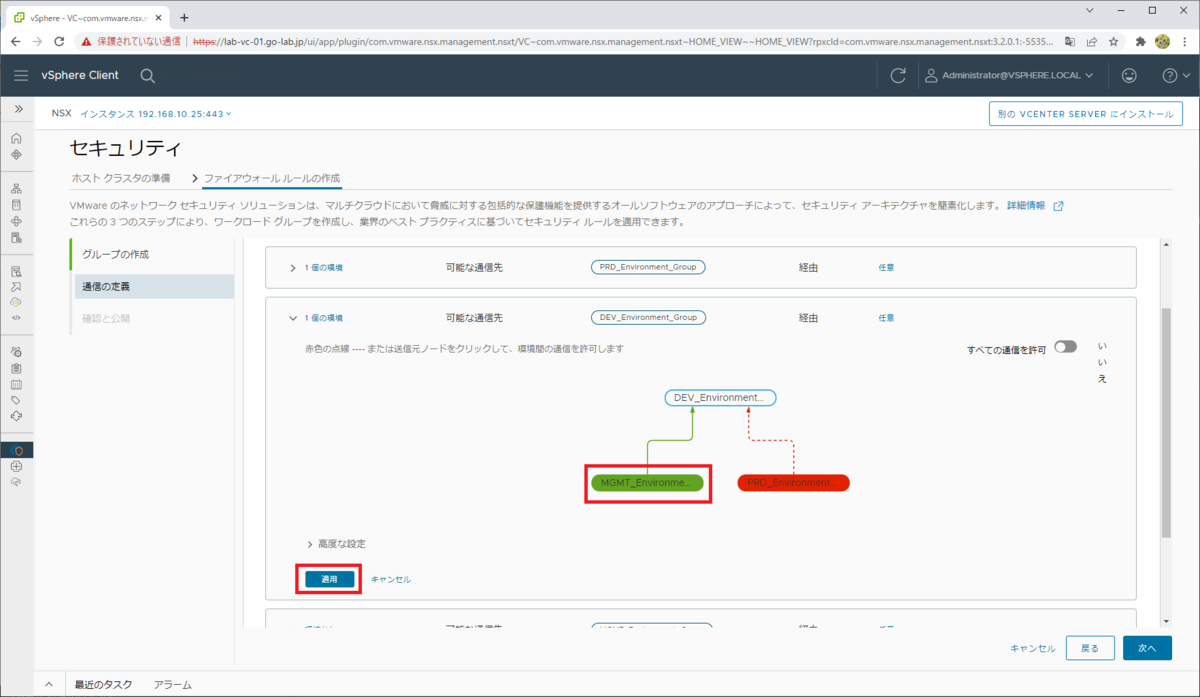Click the Chrome address bar URL
This screenshot has width=1200, height=697.
click(x=625, y=42)
